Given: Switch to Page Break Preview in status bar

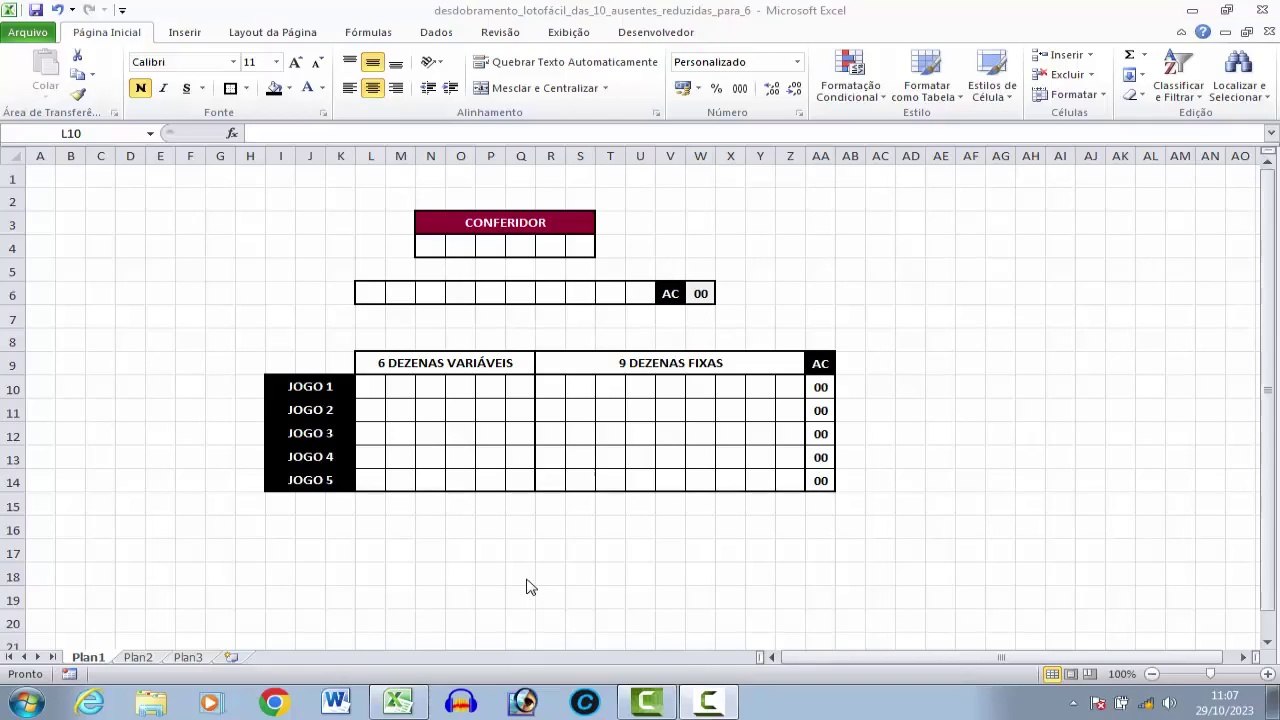Looking at the screenshot, I should (x=1089, y=674).
